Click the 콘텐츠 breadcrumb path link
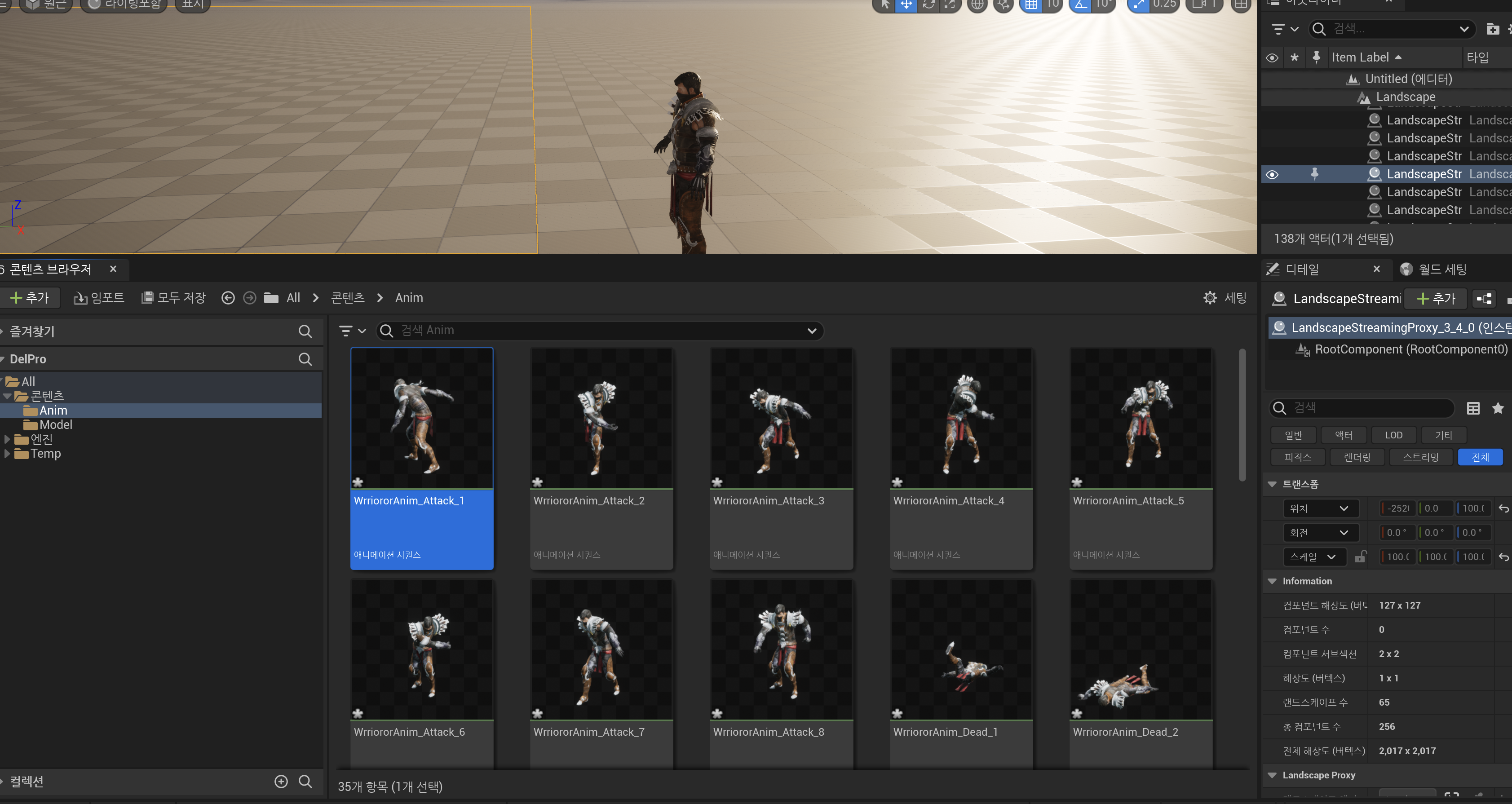Image resolution: width=1512 pixels, height=804 pixels. pos(348,298)
